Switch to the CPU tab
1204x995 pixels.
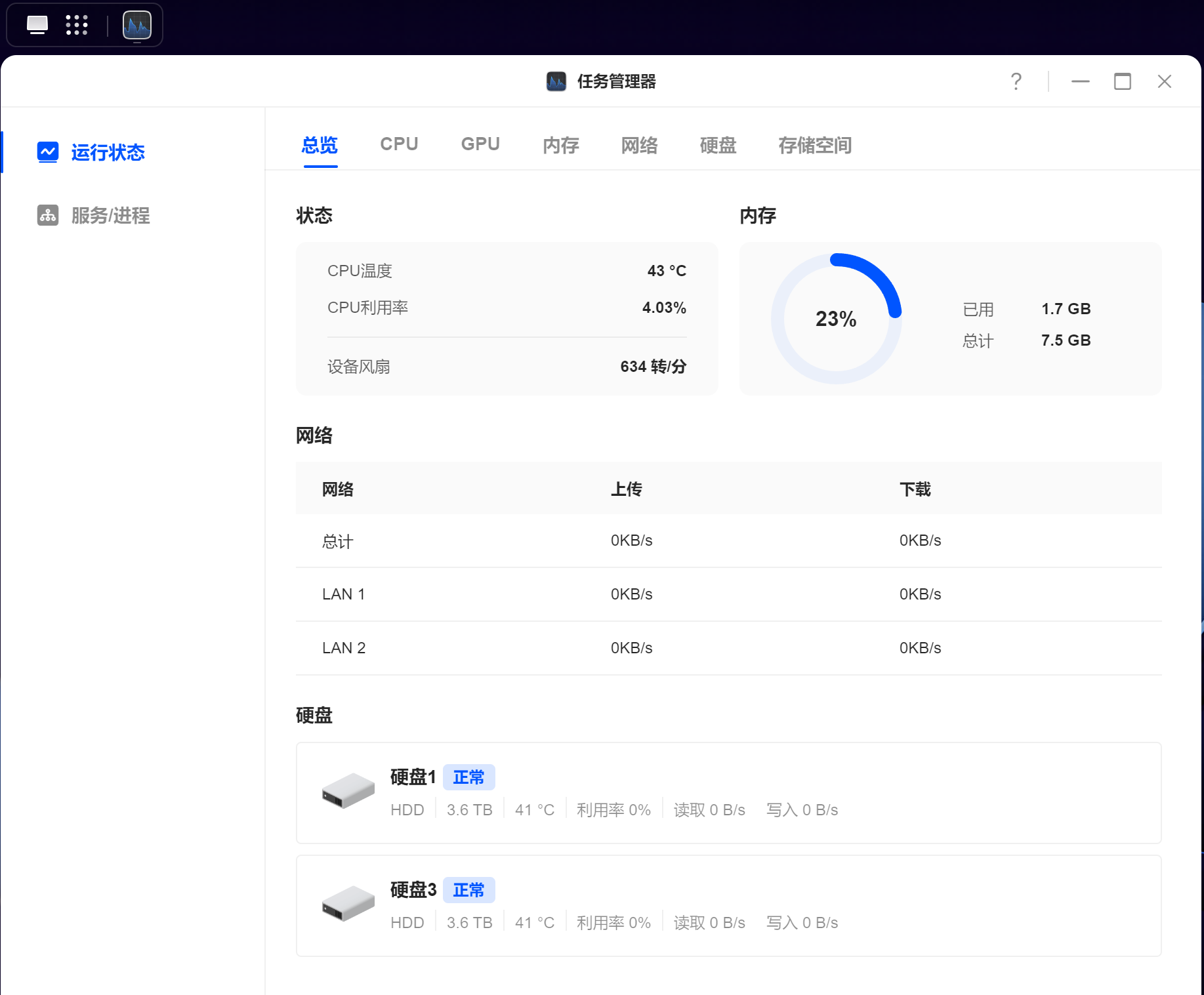coord(399,144)
